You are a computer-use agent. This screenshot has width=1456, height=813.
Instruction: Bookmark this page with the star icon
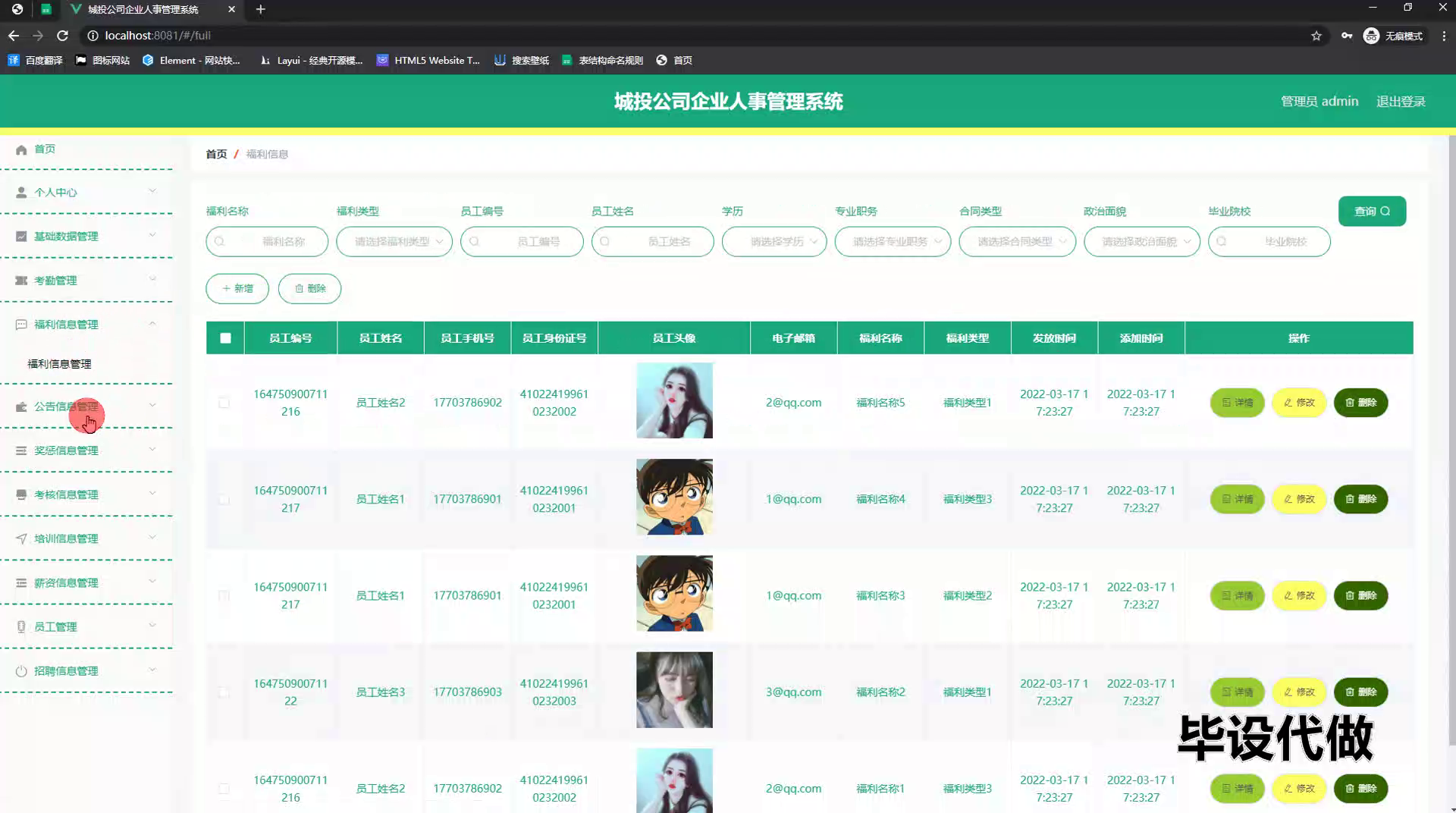click(1316, 36)
